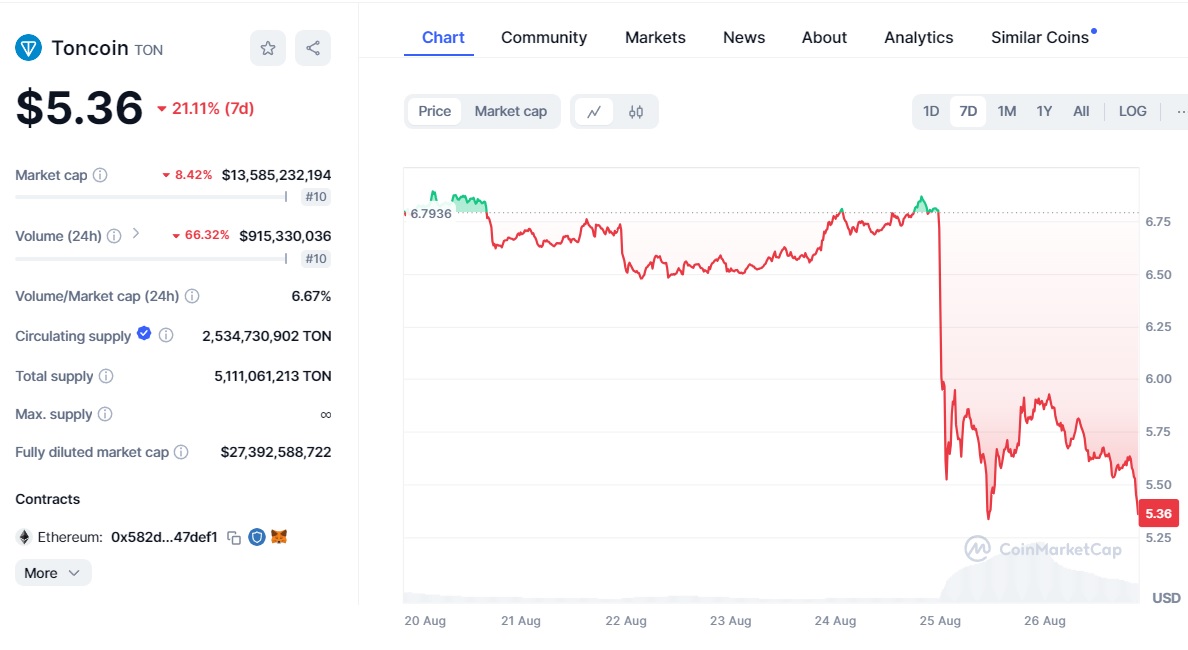The height and width of the screenshot is (650, 1188).
Task: Show Volume (24h) info icon
Action: coord(114,236)
